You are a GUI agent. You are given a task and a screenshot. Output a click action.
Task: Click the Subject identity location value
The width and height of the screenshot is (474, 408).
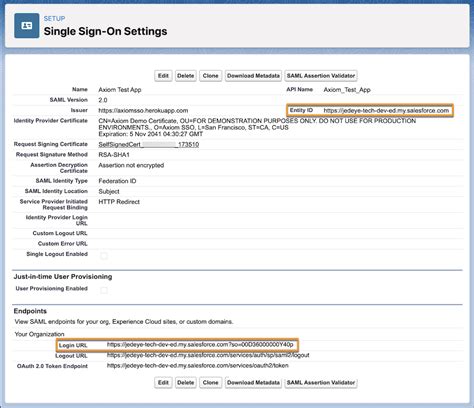109,191
